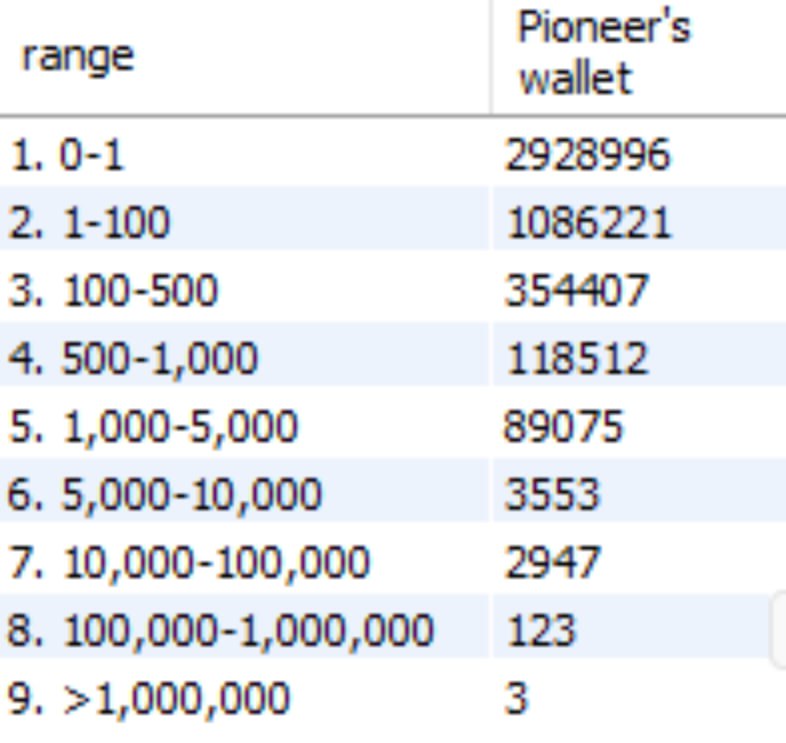
Task: Click the wallet value 1086221
Action: coord(588,222)
